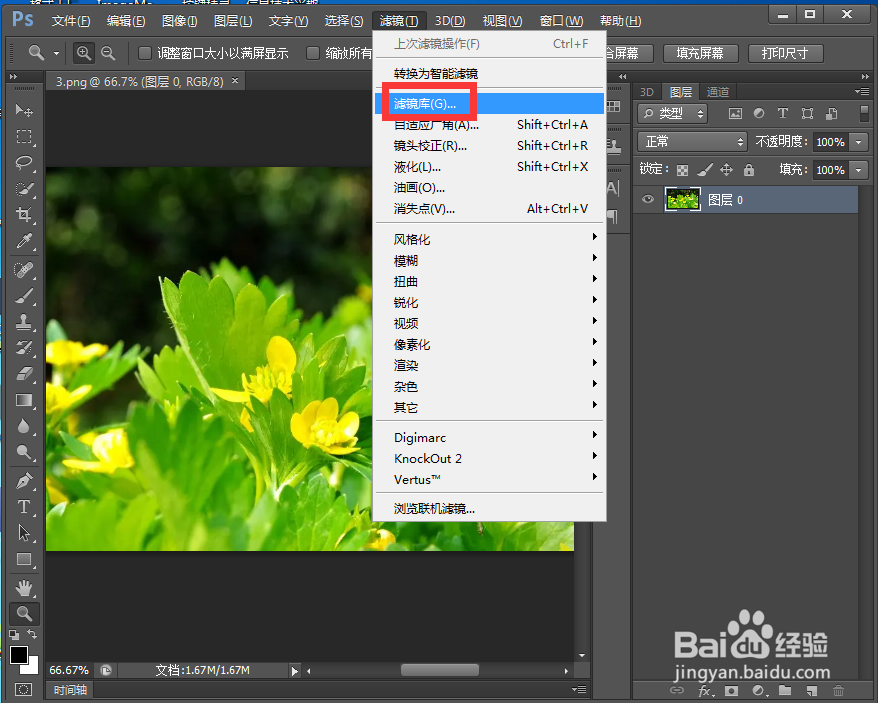Select the Eraser tool
Screen dimensions: 878x703
[24, 375]
